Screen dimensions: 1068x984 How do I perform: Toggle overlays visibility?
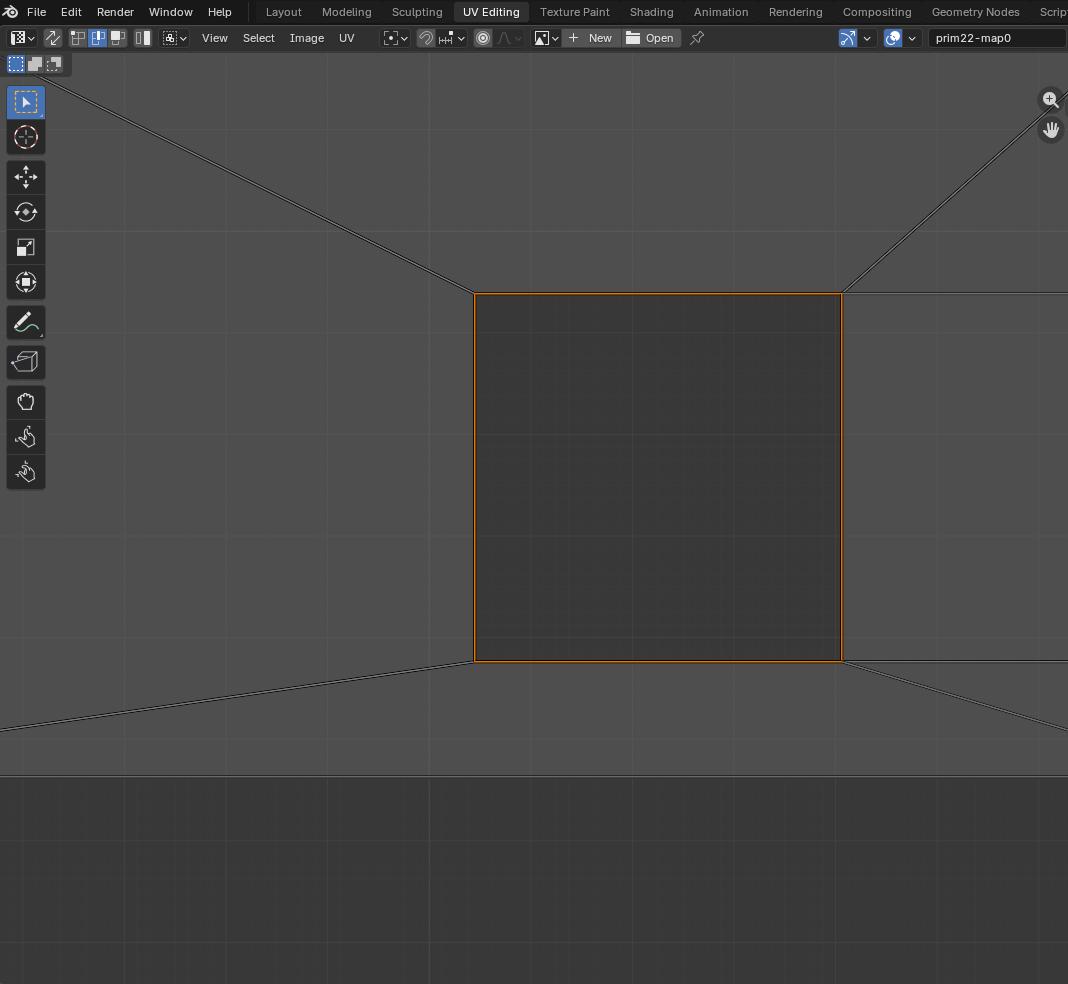pyautogui.click(x=893, y=38)
